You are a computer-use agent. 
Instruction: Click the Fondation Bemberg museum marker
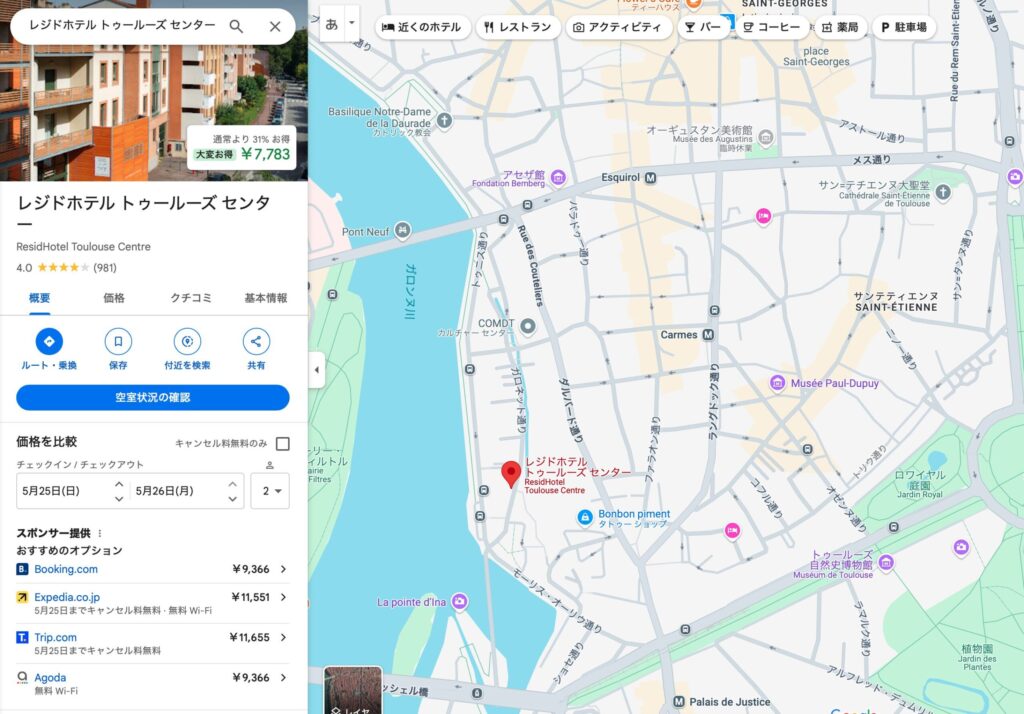tap(558, 177)
